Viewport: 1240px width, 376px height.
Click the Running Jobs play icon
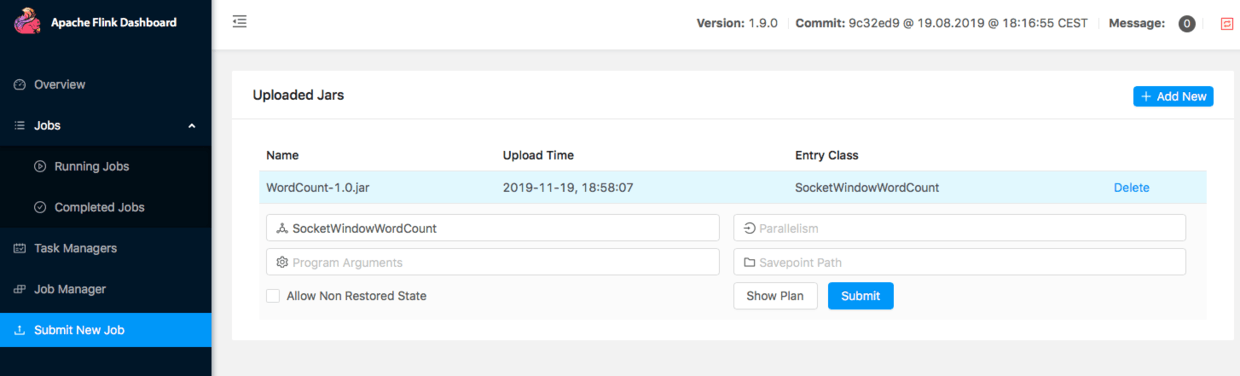pos(40,167)
